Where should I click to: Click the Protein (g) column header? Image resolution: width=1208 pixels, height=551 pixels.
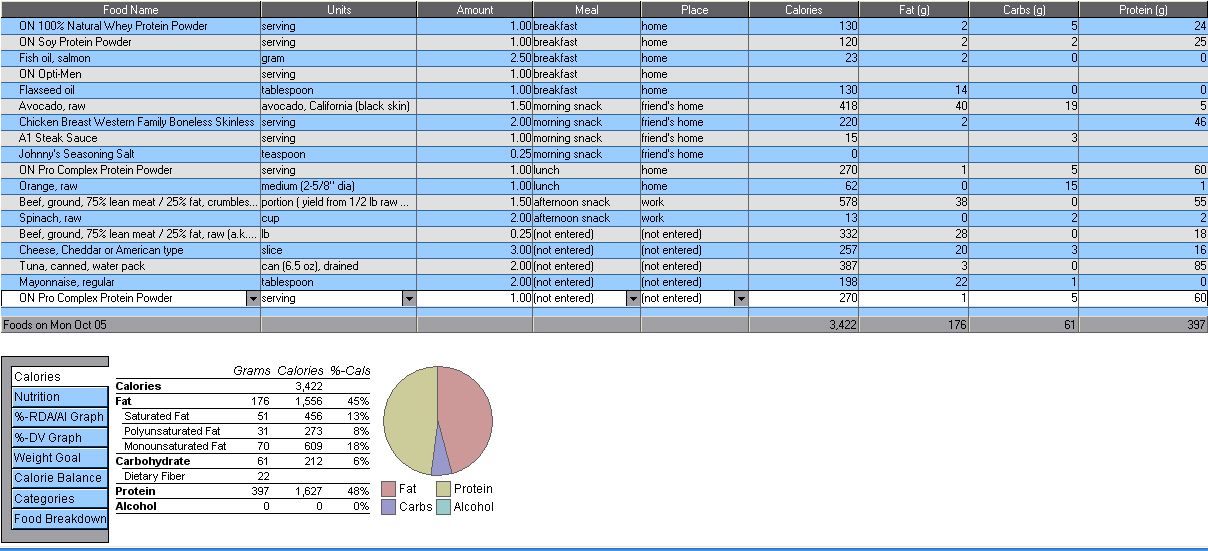[1143, 10]
